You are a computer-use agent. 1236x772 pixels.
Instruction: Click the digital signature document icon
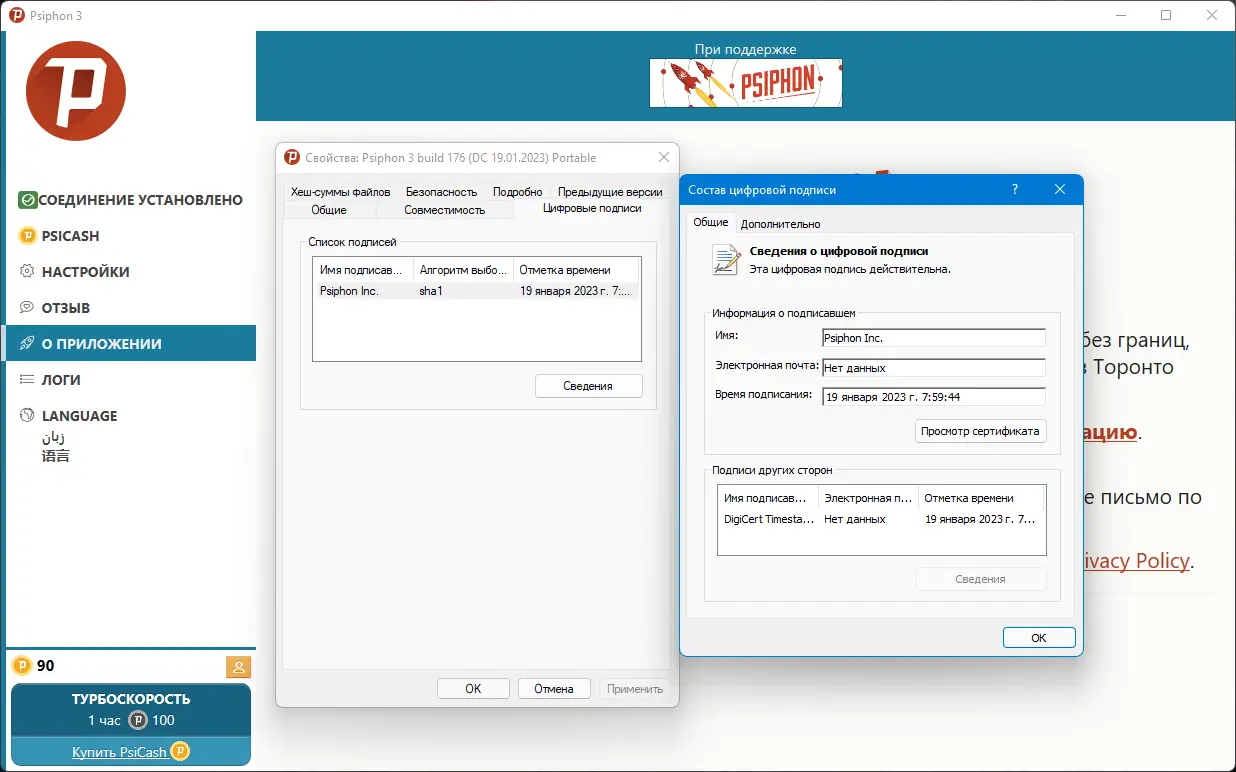[x=726, y=260]
